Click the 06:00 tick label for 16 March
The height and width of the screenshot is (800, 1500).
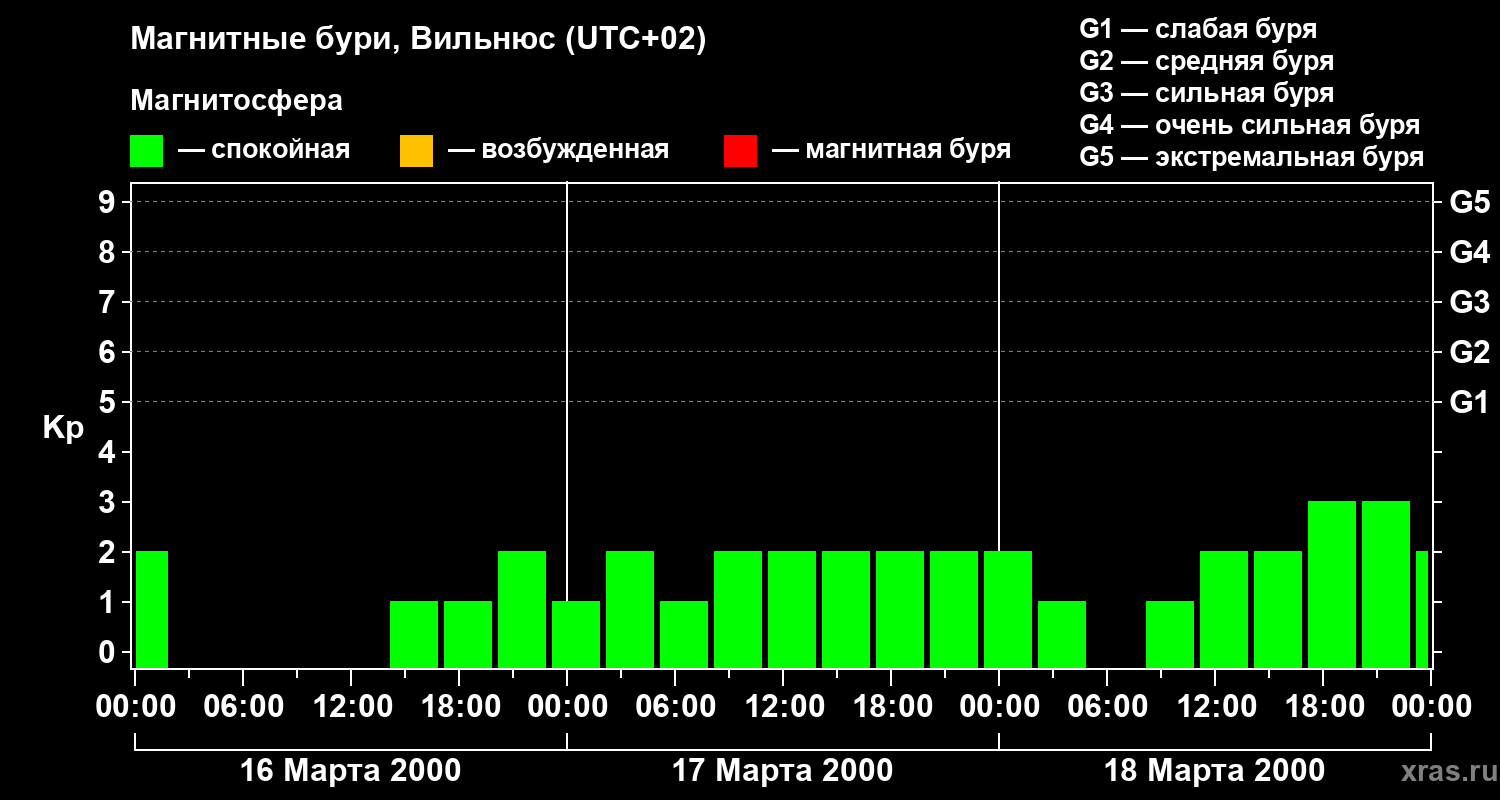pos(243,706)
